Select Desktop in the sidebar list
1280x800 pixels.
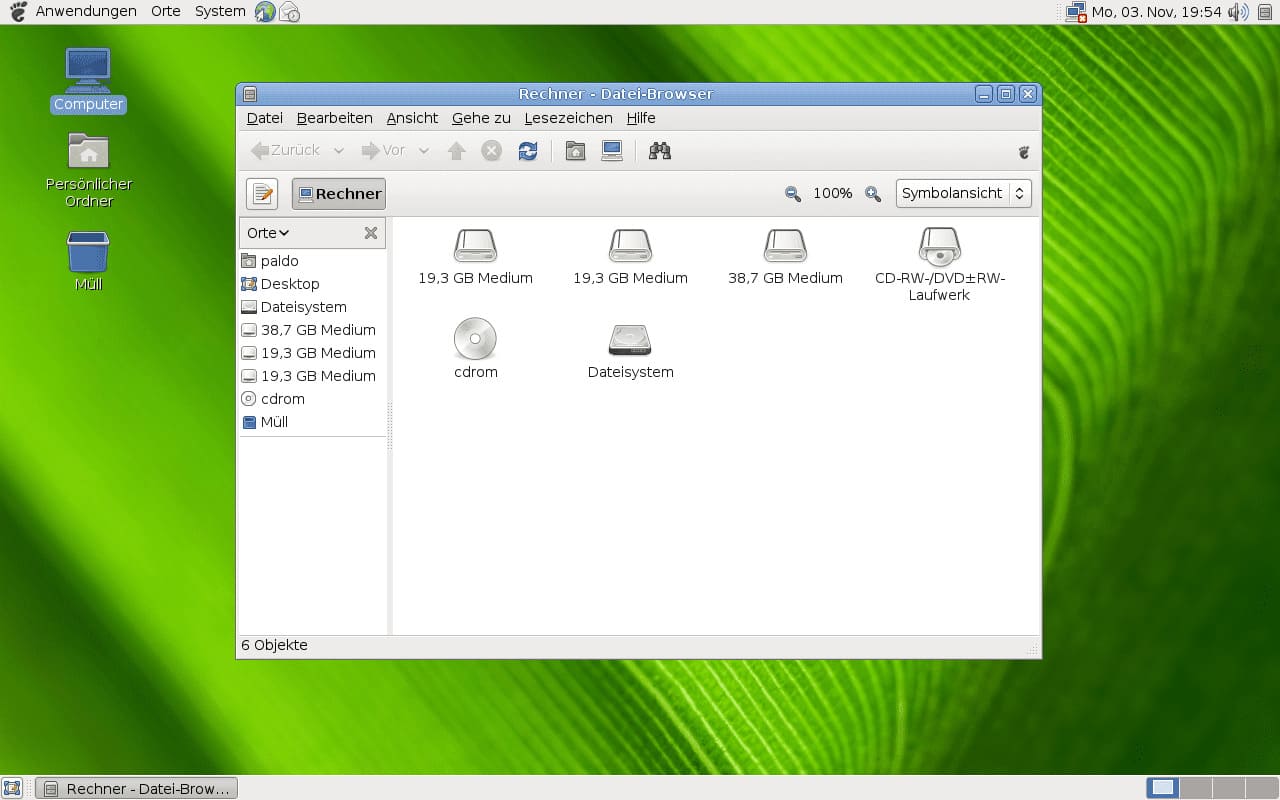coord(290,283)
